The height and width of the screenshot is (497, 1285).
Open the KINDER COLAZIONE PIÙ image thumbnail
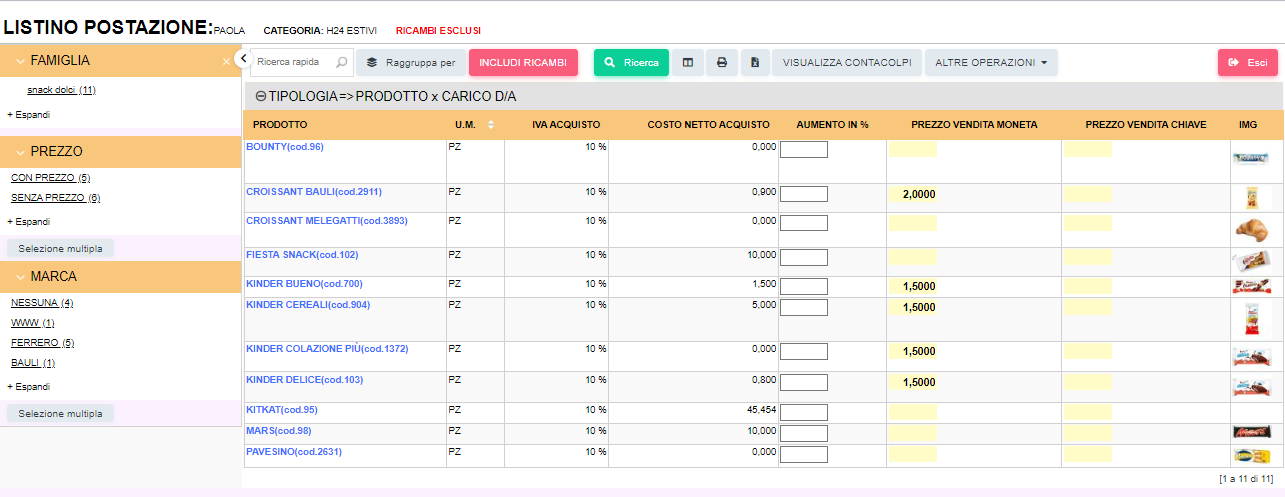1250,357
